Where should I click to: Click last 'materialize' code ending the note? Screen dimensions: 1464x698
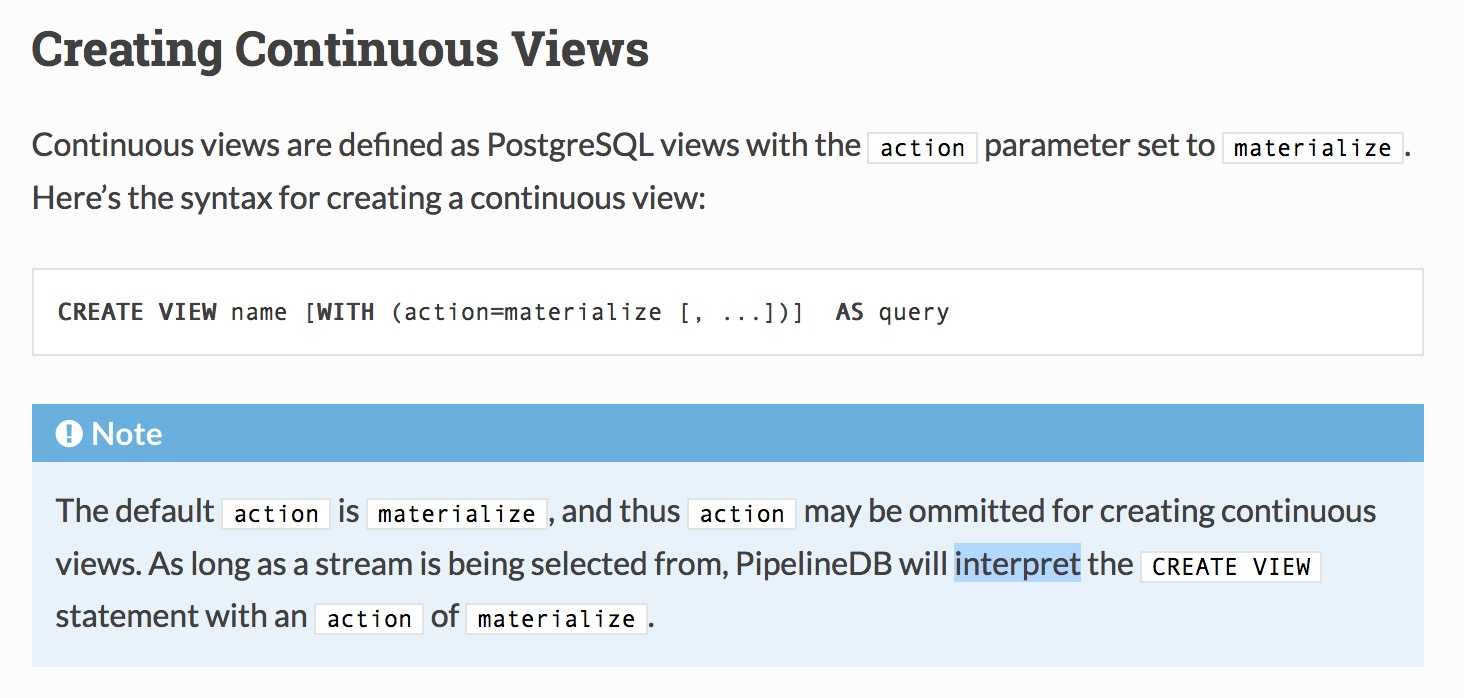[557, 618]
